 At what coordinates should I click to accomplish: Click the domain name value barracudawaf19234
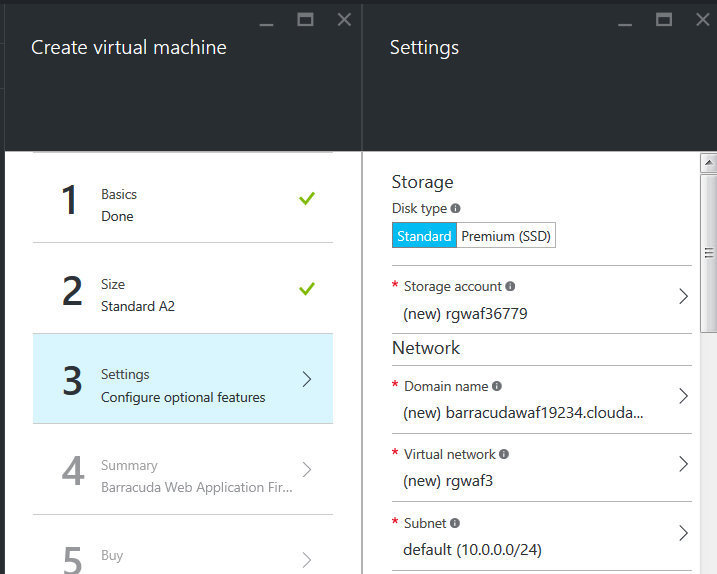[x=523, y=413]
